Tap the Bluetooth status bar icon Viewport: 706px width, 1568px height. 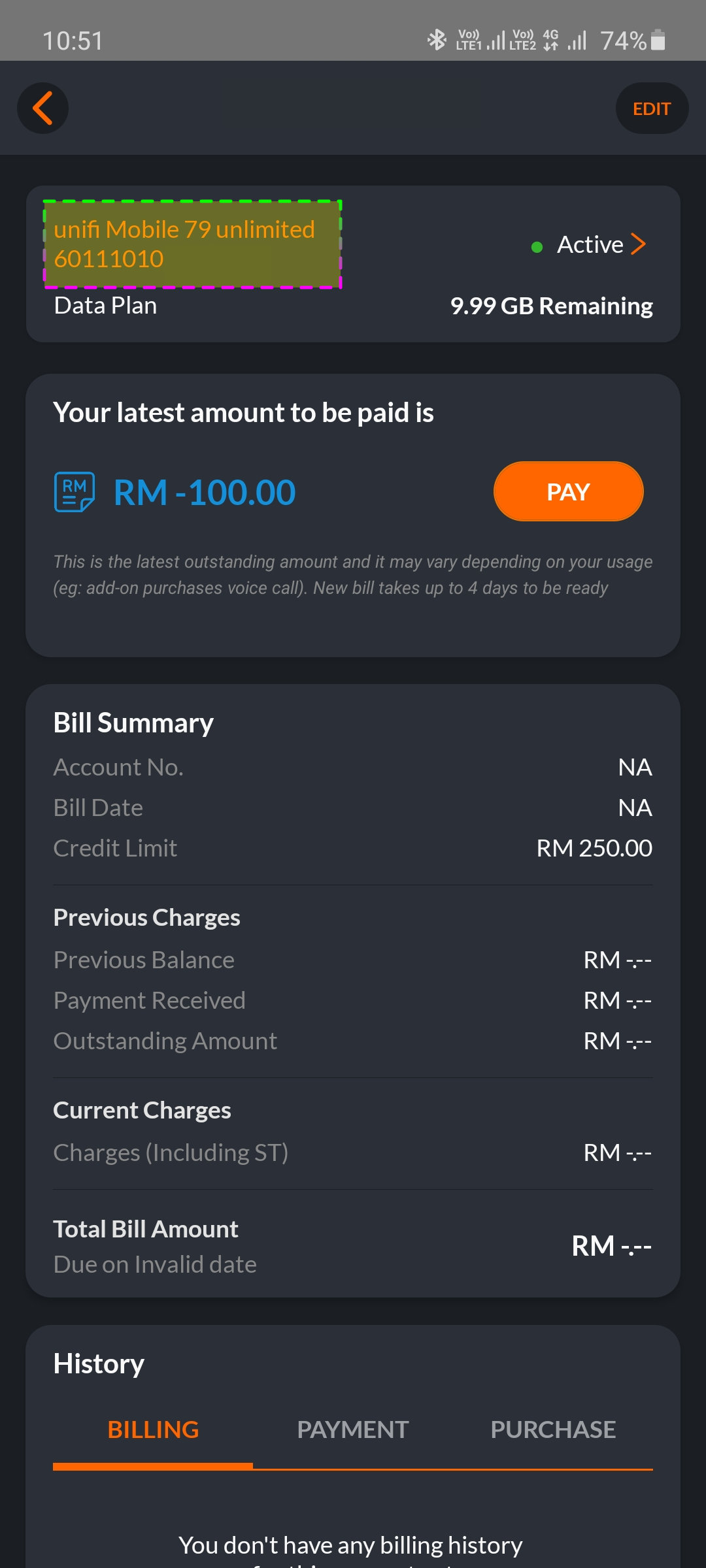click(436, 40)
